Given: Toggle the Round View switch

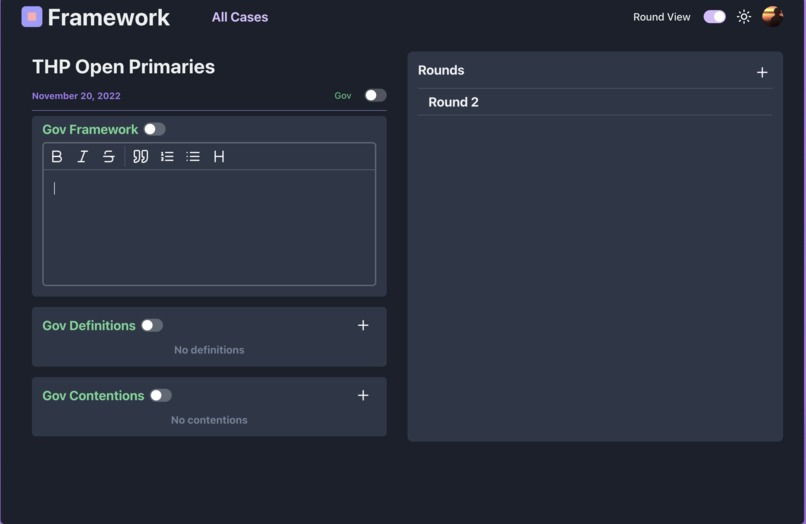Looking at the screenshot, I should (714, 17).
